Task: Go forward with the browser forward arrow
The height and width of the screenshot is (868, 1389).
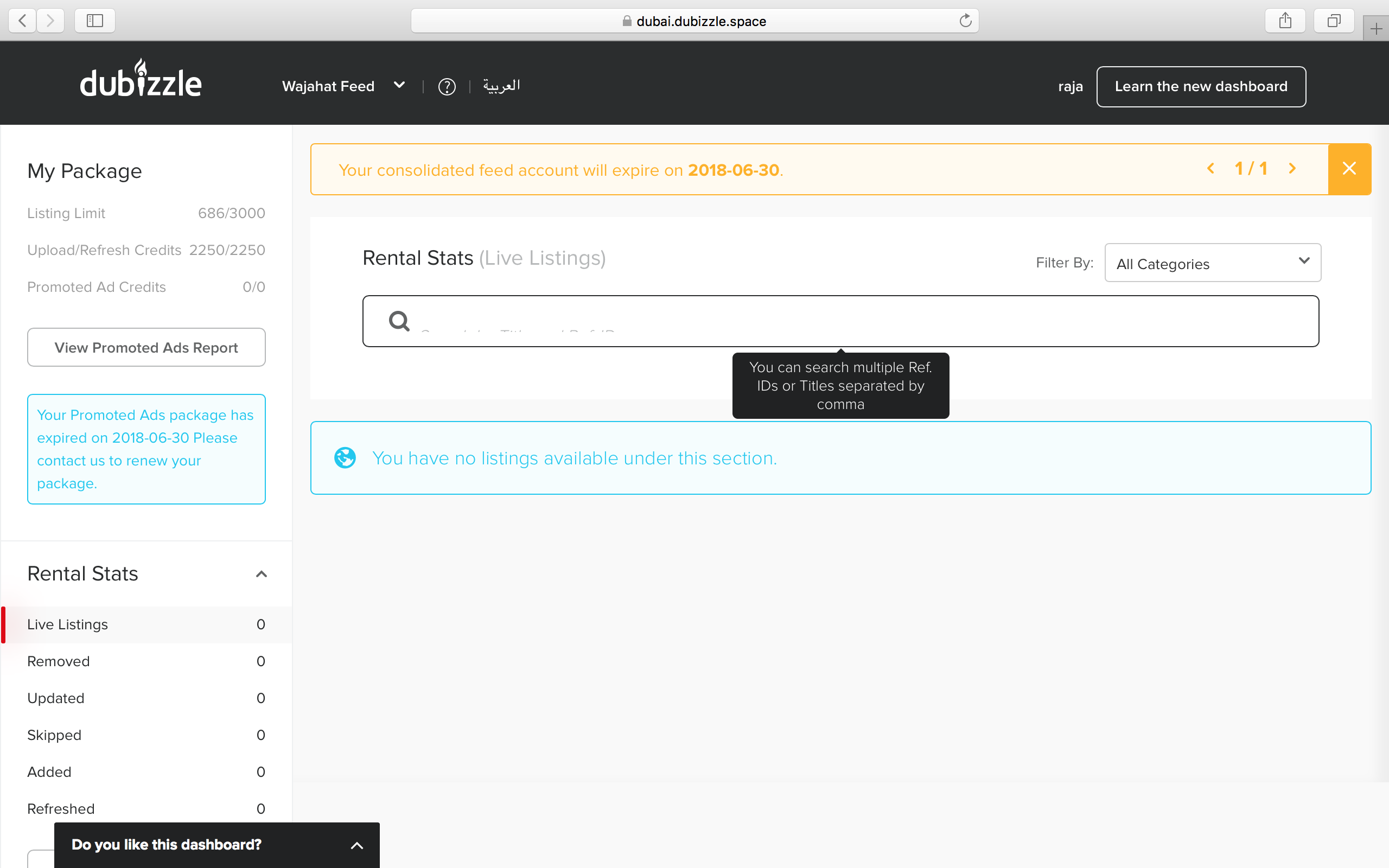Action: [50, 21]
